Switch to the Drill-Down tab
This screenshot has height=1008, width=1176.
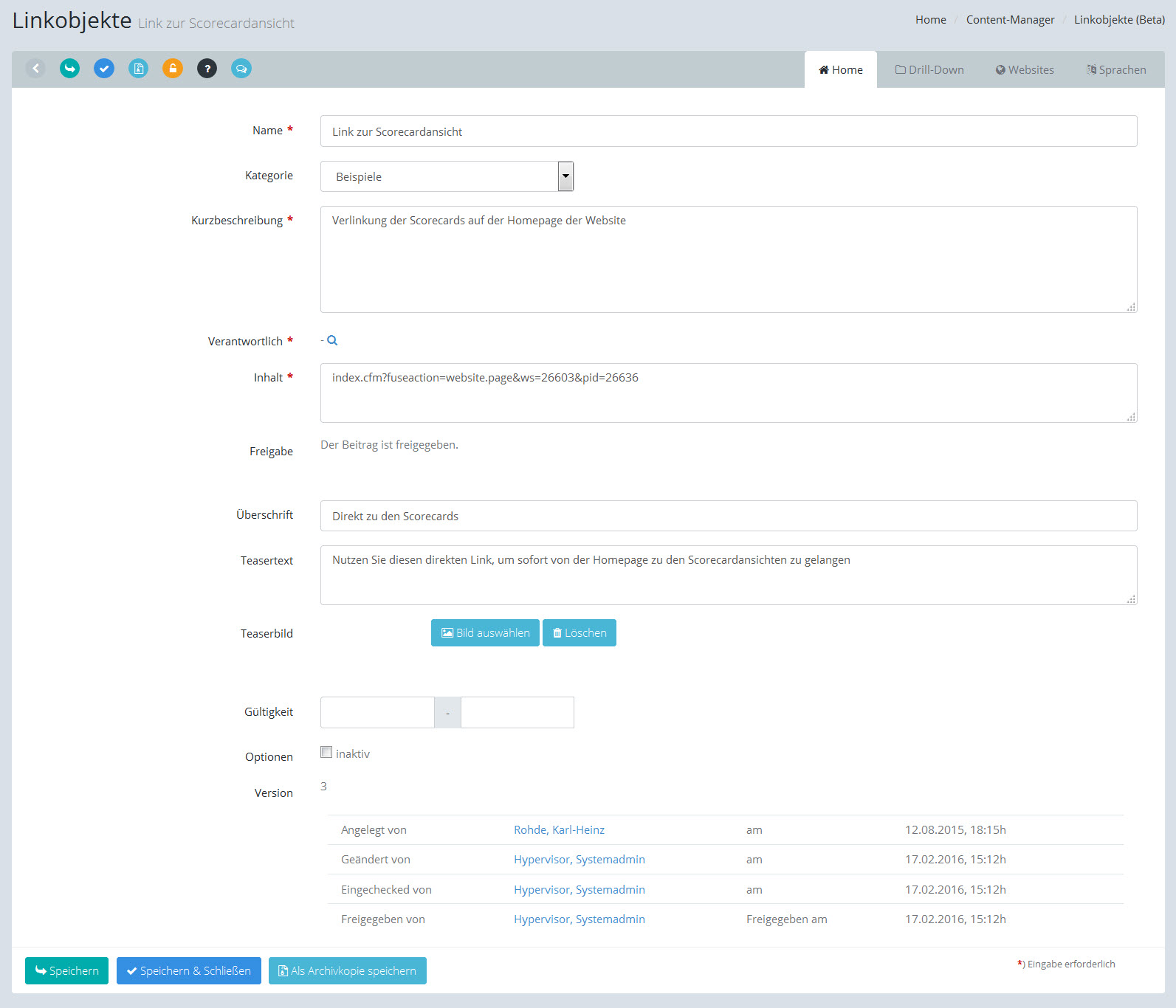tap(929, 70)
